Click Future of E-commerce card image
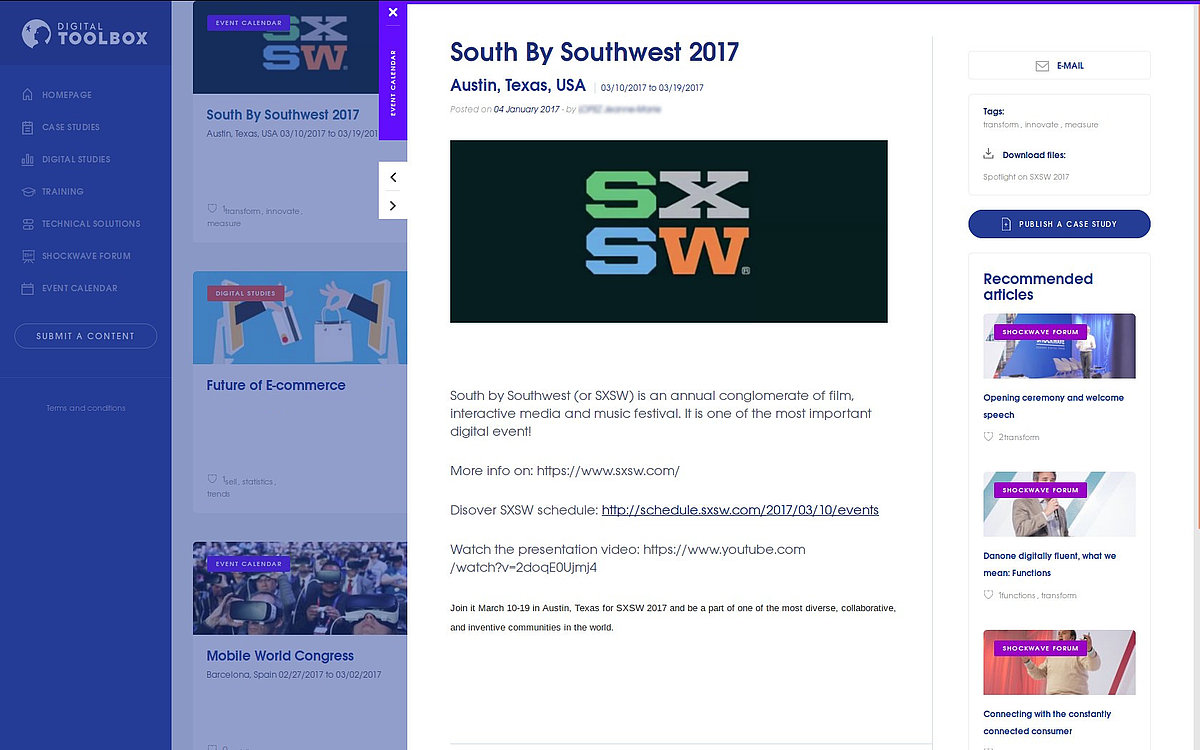Screen dimensions: 1200x750 point(300,318)
